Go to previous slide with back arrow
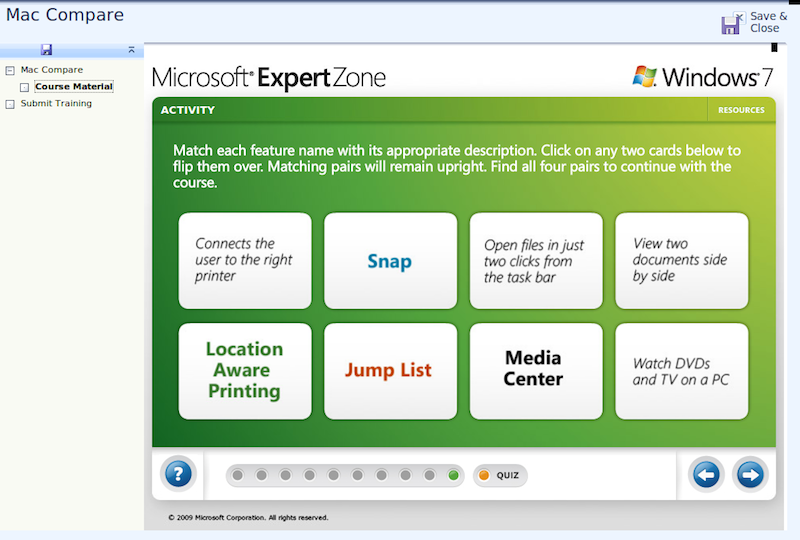The height and width of the screenshot is (540, 800). (706, 475)
